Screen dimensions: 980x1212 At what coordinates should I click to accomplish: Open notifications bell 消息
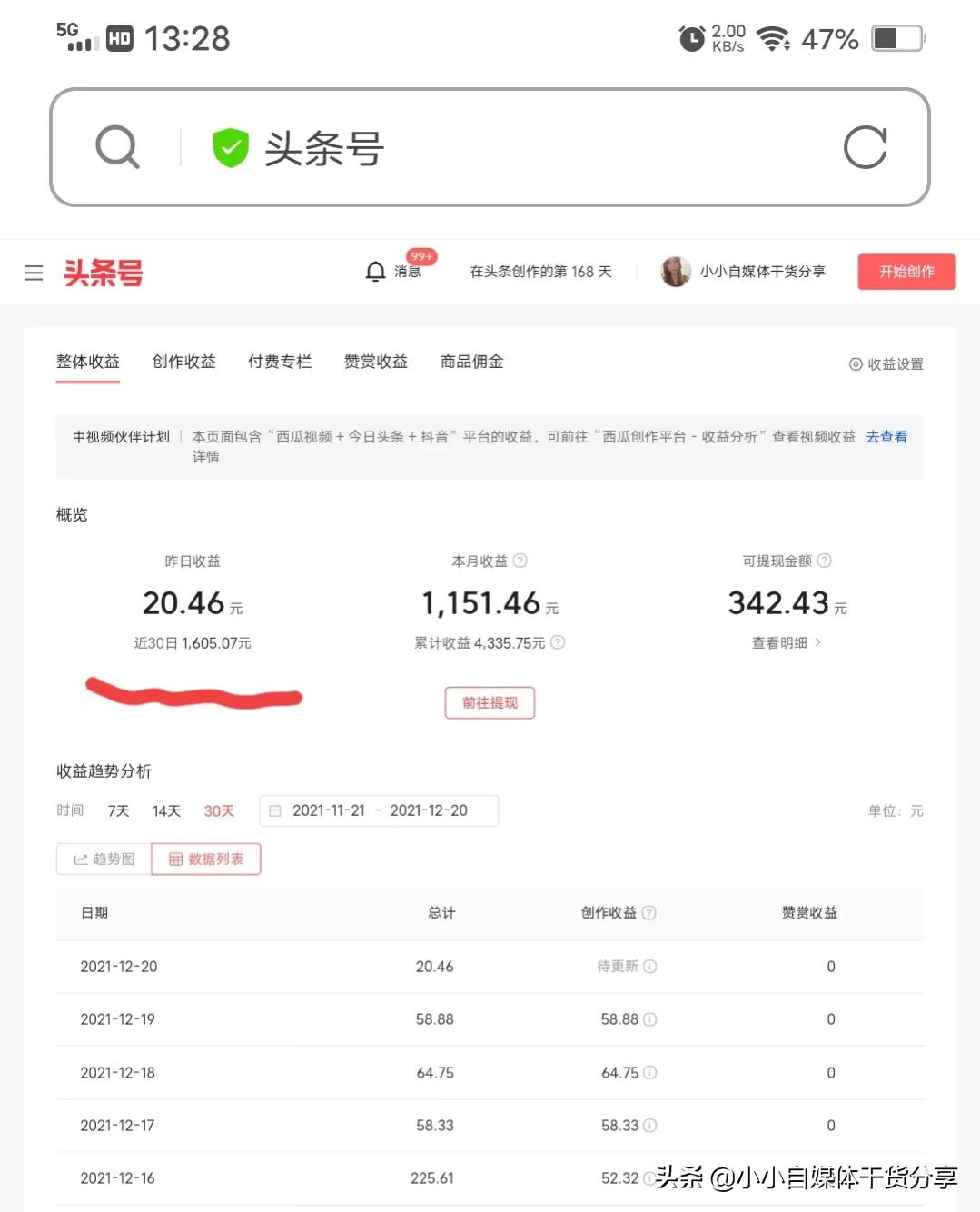(x=392, y=272)
